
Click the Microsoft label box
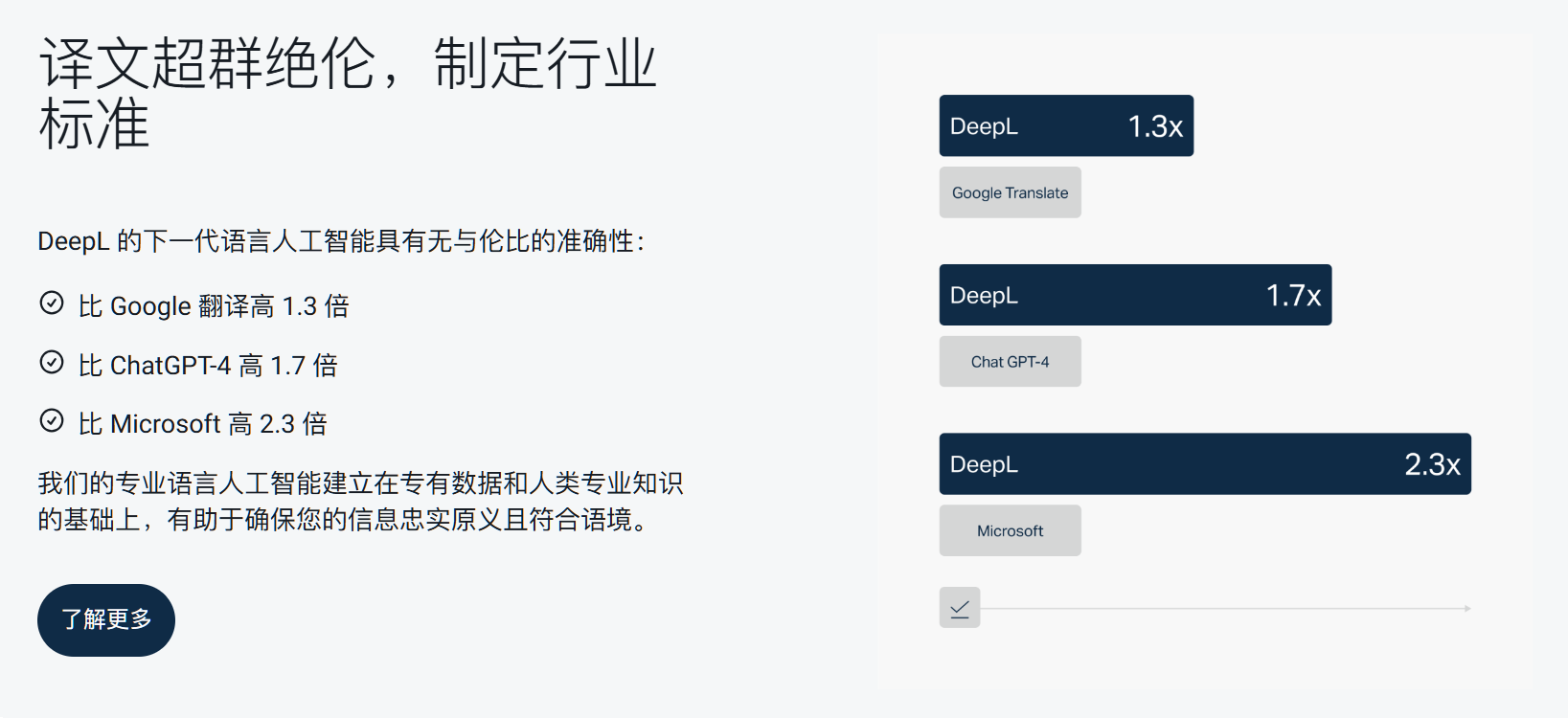(x=1010, y=530)
